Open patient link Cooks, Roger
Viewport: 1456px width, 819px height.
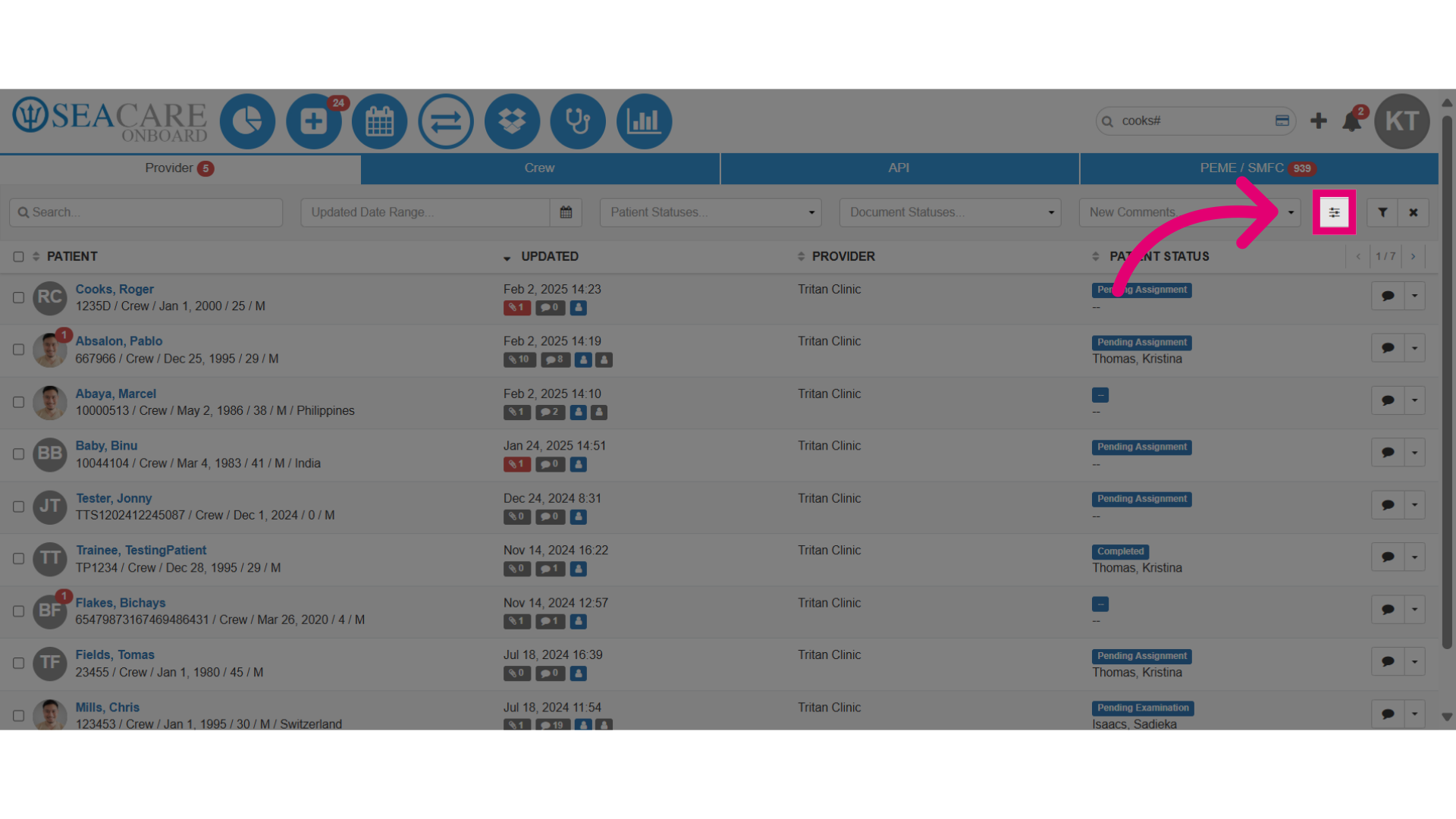(x=115, y=290)
